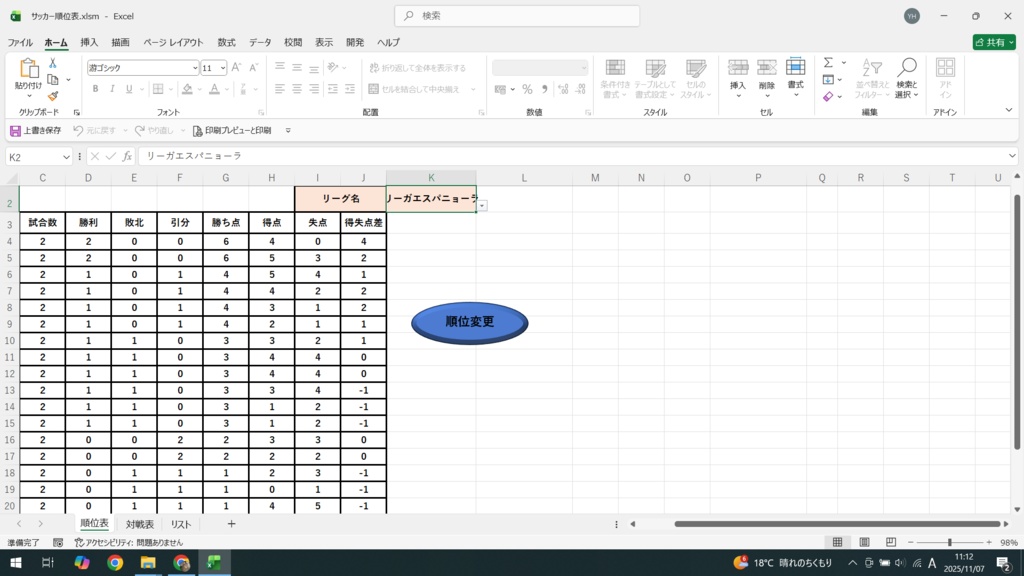Expand the formula bar chevron
This screenshot has width=1024, height=576.
[1012, 156]
